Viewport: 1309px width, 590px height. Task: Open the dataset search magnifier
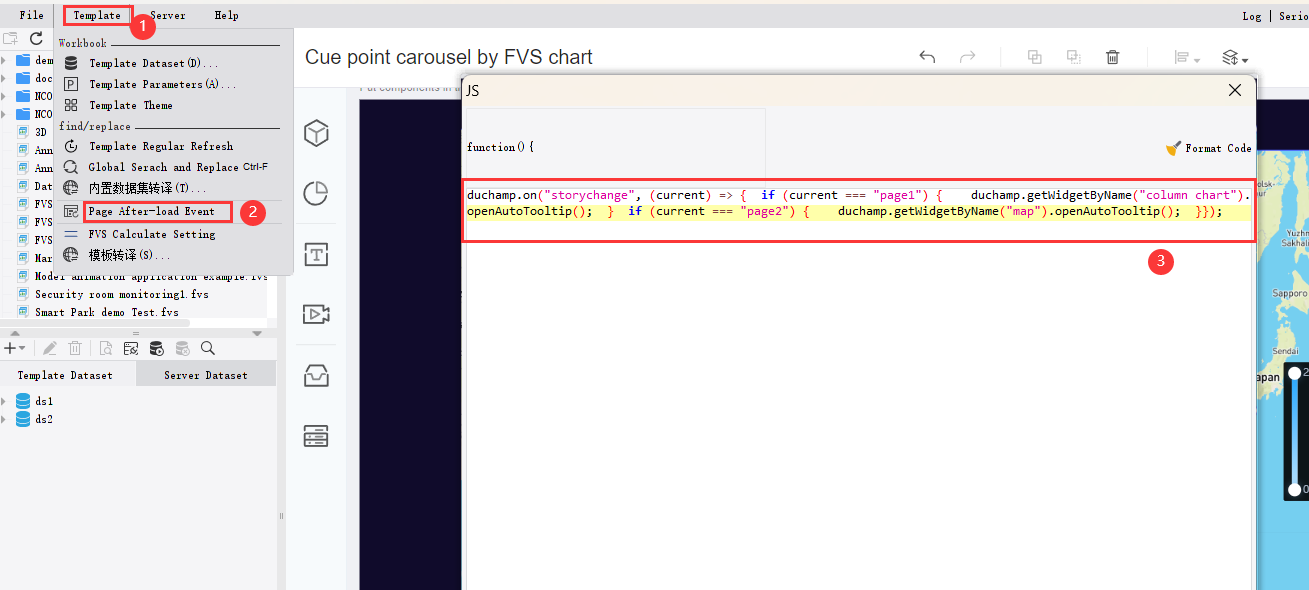coord(207,347)
